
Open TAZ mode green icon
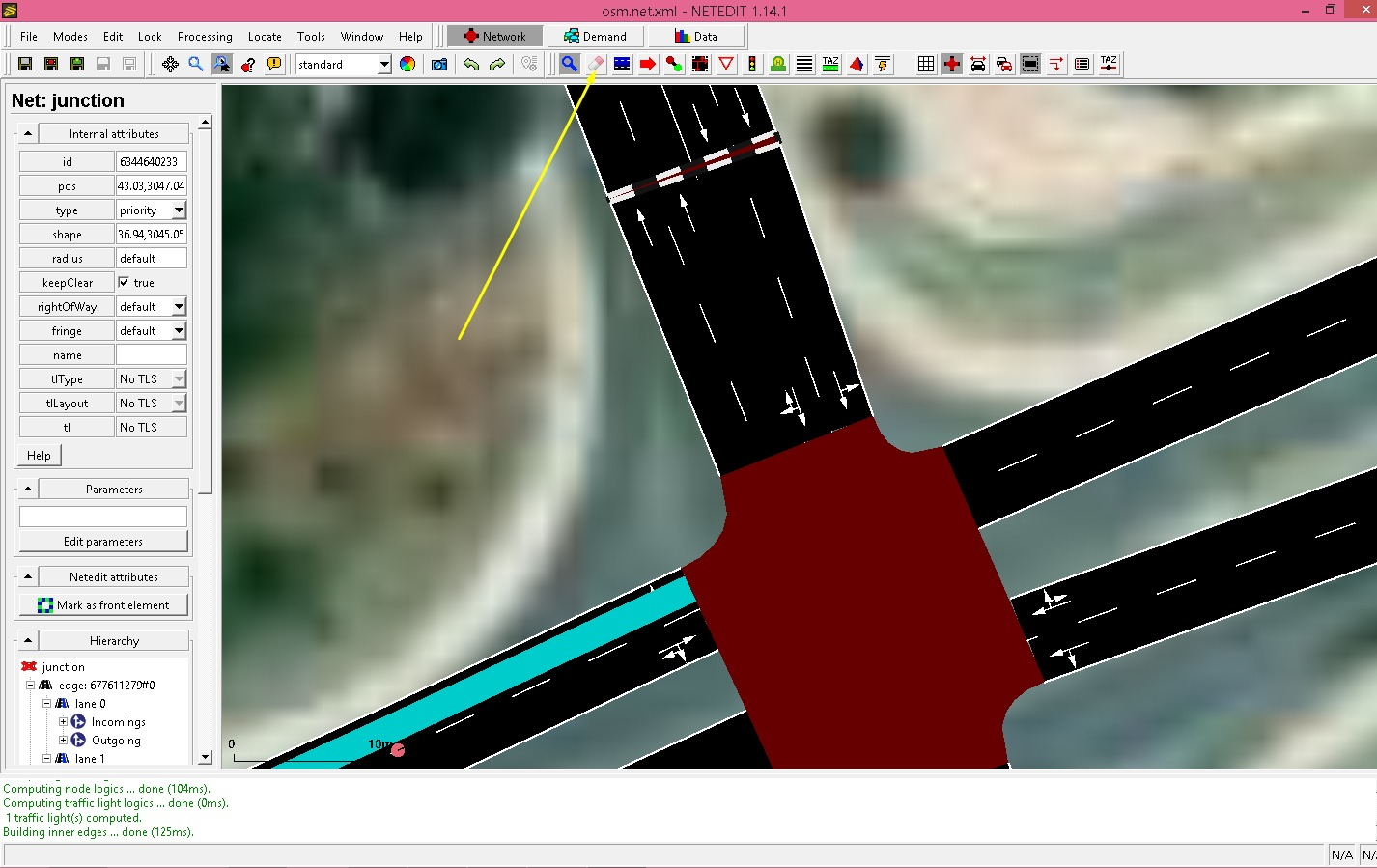click(x=830, y=64)
